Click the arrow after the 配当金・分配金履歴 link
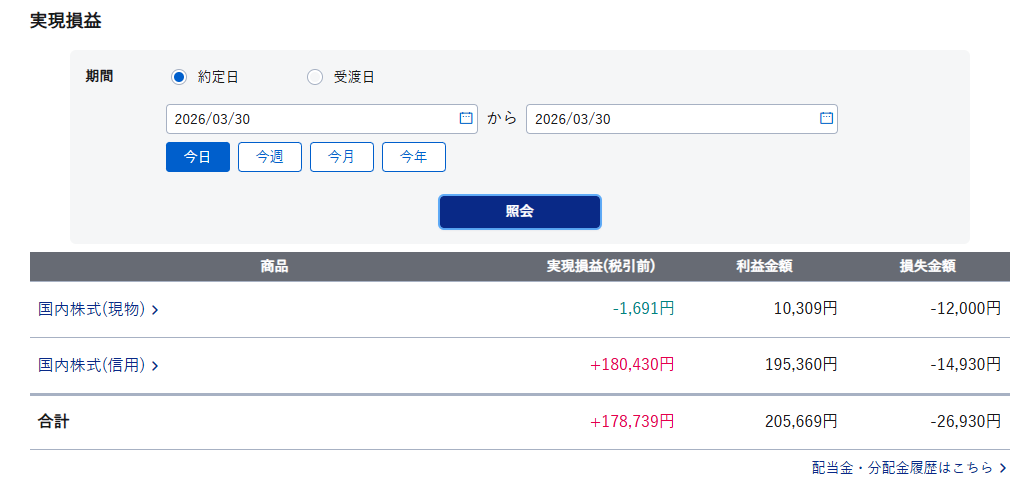Image resolution: width=1022 pixels, height=492 pixels. coord(1003,468)
